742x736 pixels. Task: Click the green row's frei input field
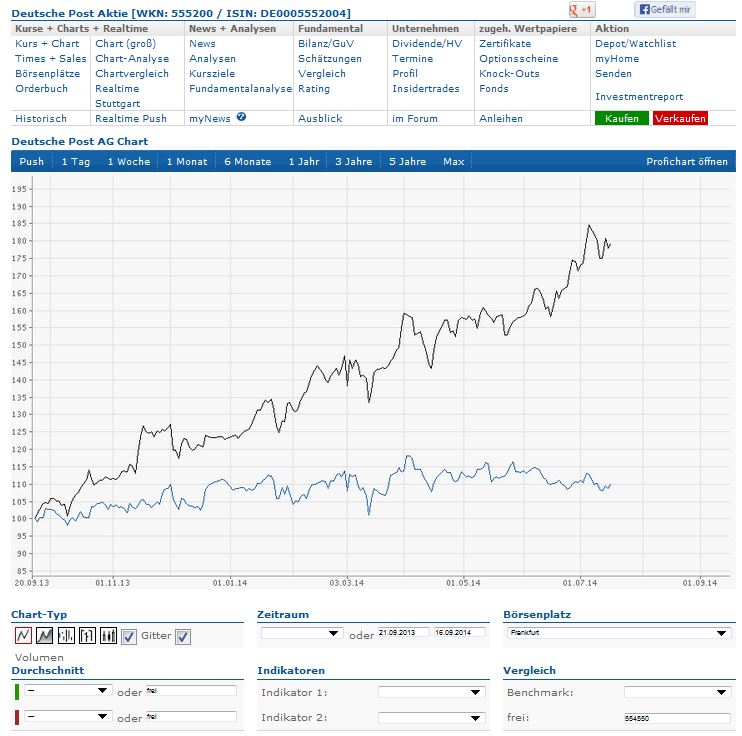pos(191,691)
